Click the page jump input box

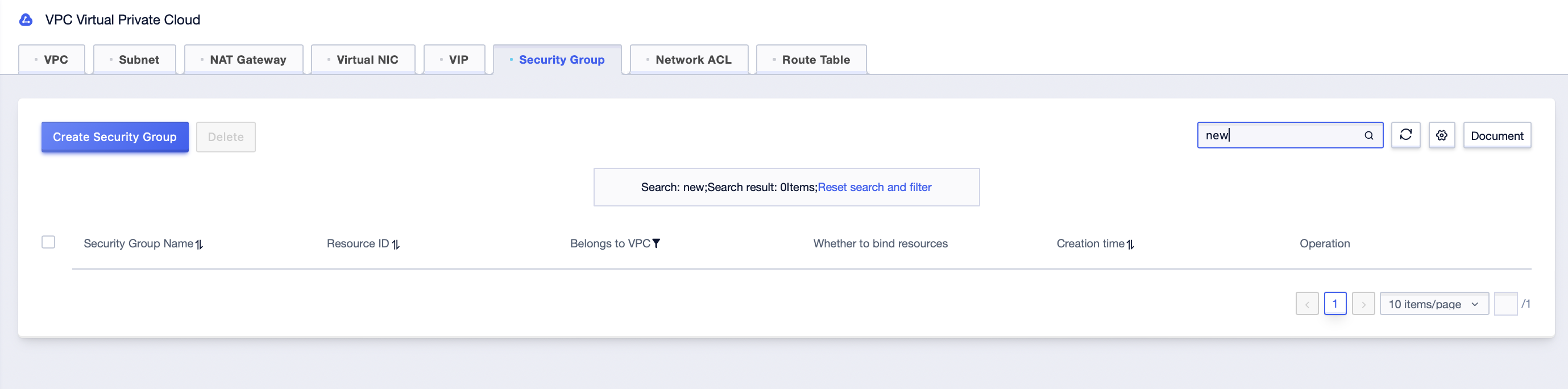(x=1505, y=304)
